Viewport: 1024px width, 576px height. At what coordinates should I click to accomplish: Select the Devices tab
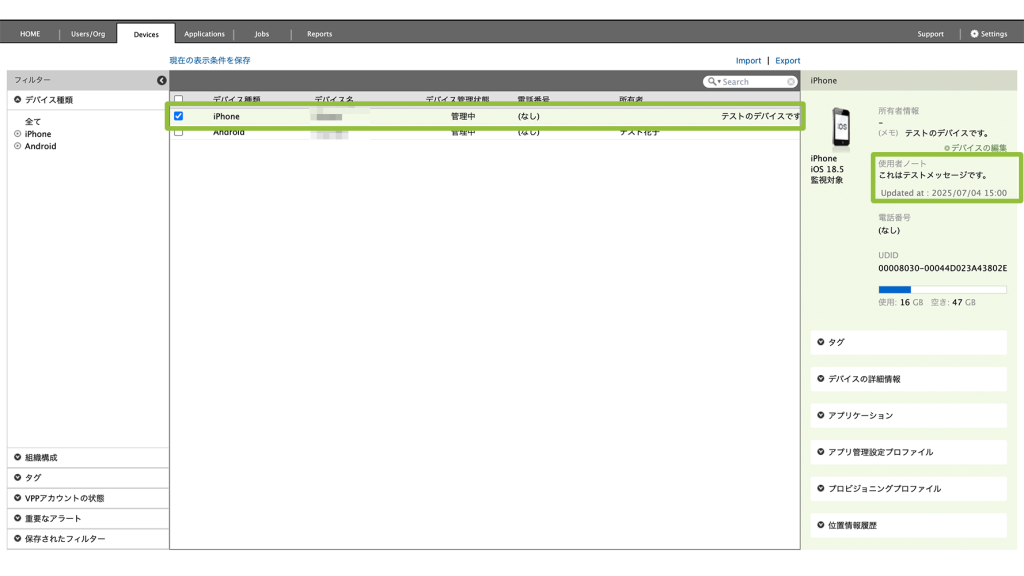pyautogui.click(x=146, y=34)
